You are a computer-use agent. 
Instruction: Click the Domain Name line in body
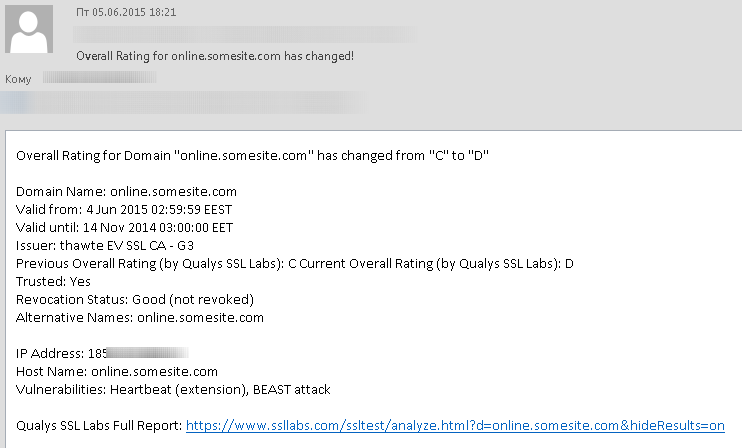click(126, 191)
